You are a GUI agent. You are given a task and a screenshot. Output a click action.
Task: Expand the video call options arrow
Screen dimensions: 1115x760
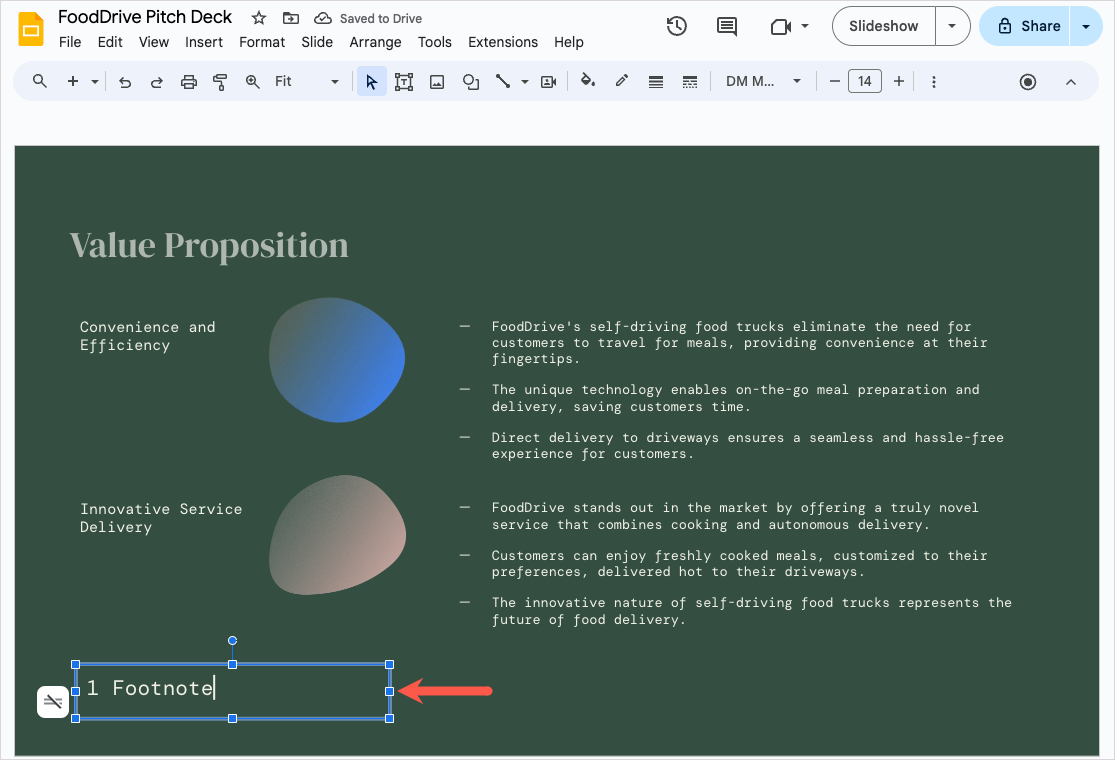pos(805,26)
